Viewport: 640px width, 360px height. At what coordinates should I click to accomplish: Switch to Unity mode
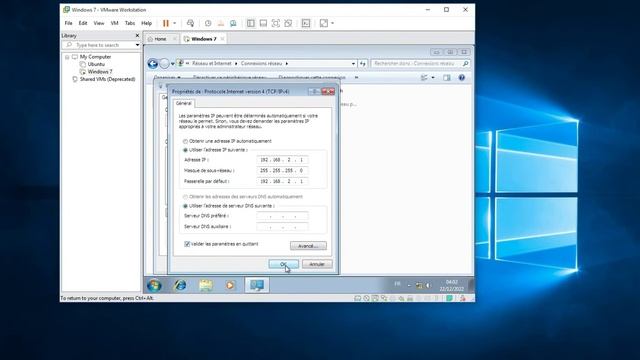tap(288, 23)
